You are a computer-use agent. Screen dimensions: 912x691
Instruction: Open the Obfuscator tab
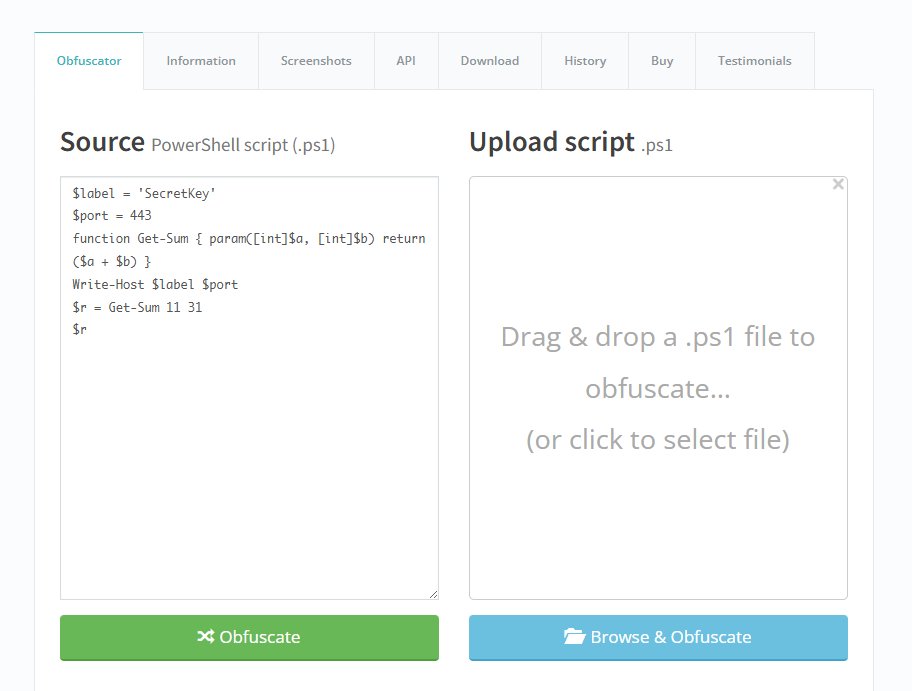pos(88,60)
